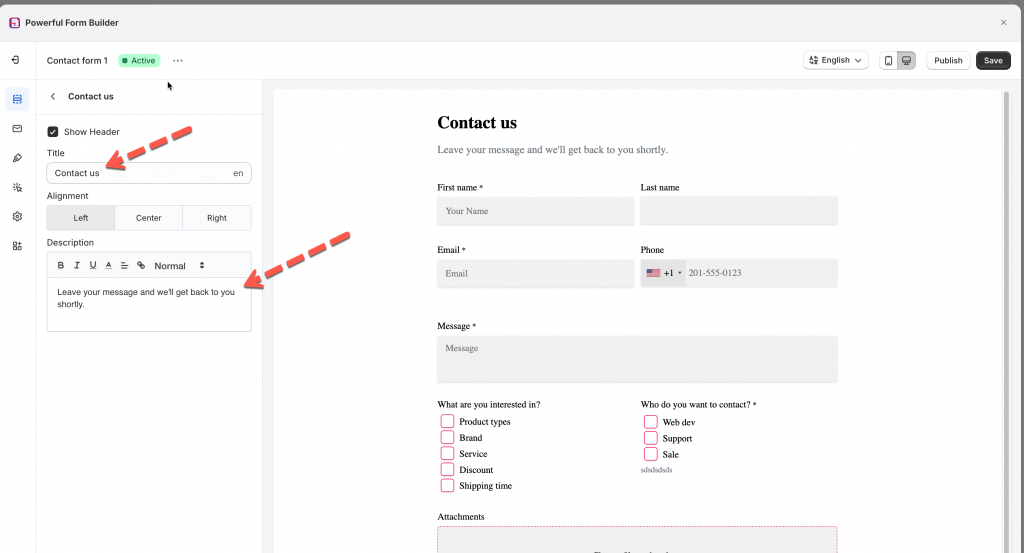Click the Save button

[x=993, y=61]
